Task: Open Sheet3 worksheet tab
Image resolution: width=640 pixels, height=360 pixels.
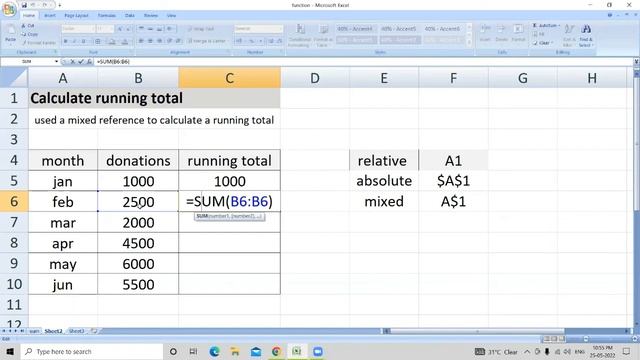Action: pos(76,331)
